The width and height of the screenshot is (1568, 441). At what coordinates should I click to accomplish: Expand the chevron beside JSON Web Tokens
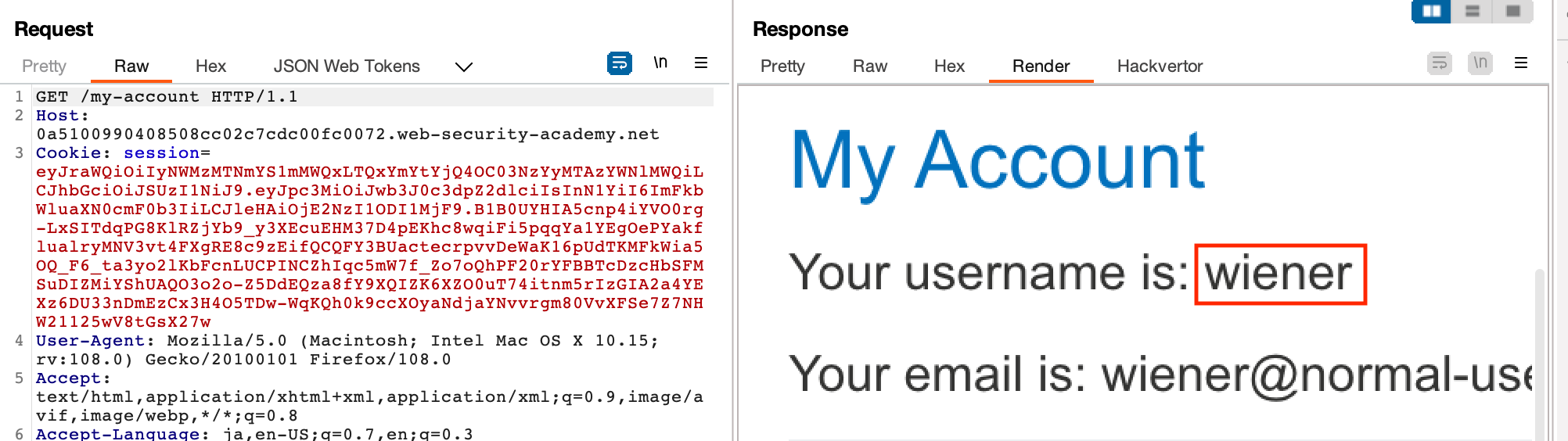tap(464, 67)
